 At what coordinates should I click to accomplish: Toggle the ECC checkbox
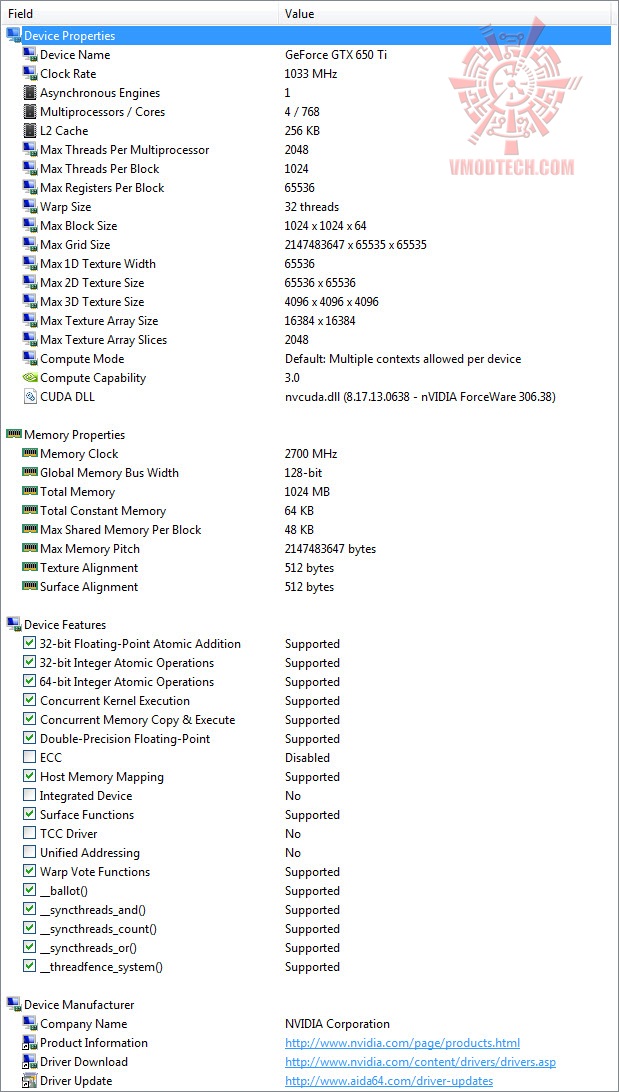click(x=29, y=757)
